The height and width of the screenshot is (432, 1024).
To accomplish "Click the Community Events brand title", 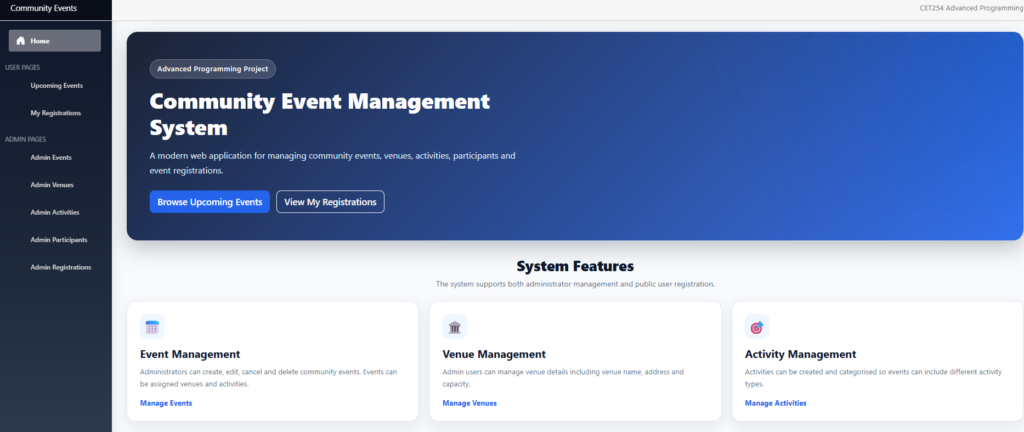I will (x=43, y=8).
